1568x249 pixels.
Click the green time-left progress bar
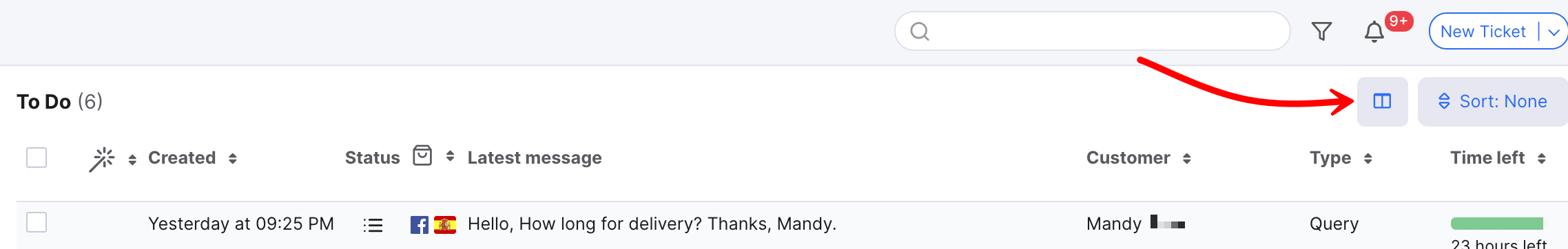click(x=1497, y=224)
